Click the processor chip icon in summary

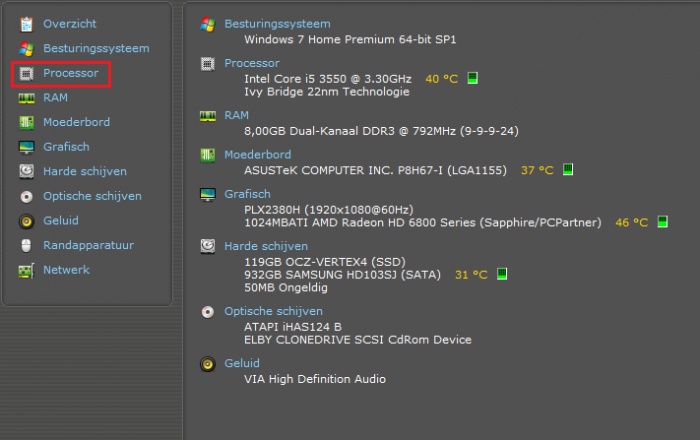pos(208,64)
